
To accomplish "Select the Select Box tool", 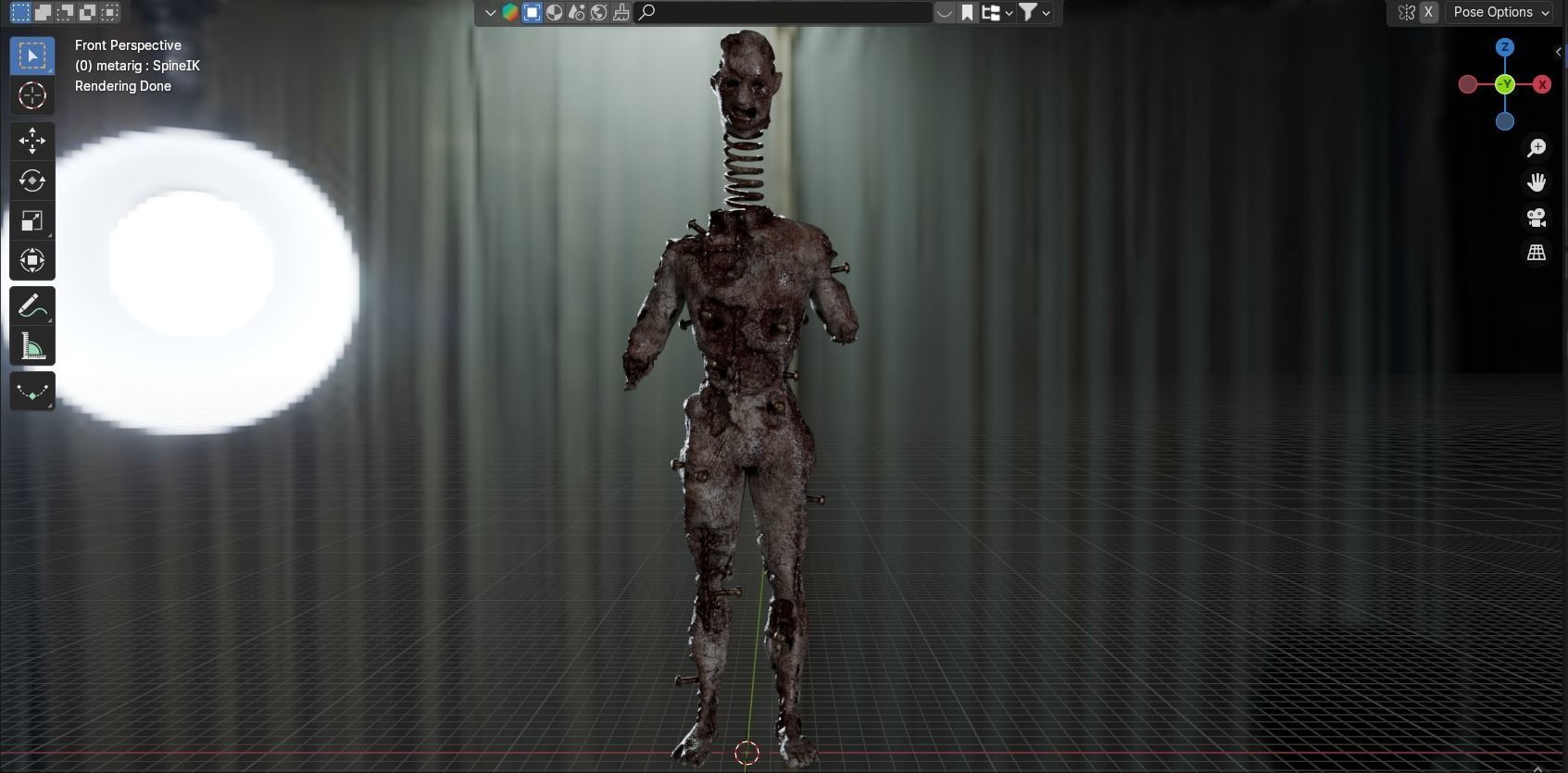I will pos(32,56).
